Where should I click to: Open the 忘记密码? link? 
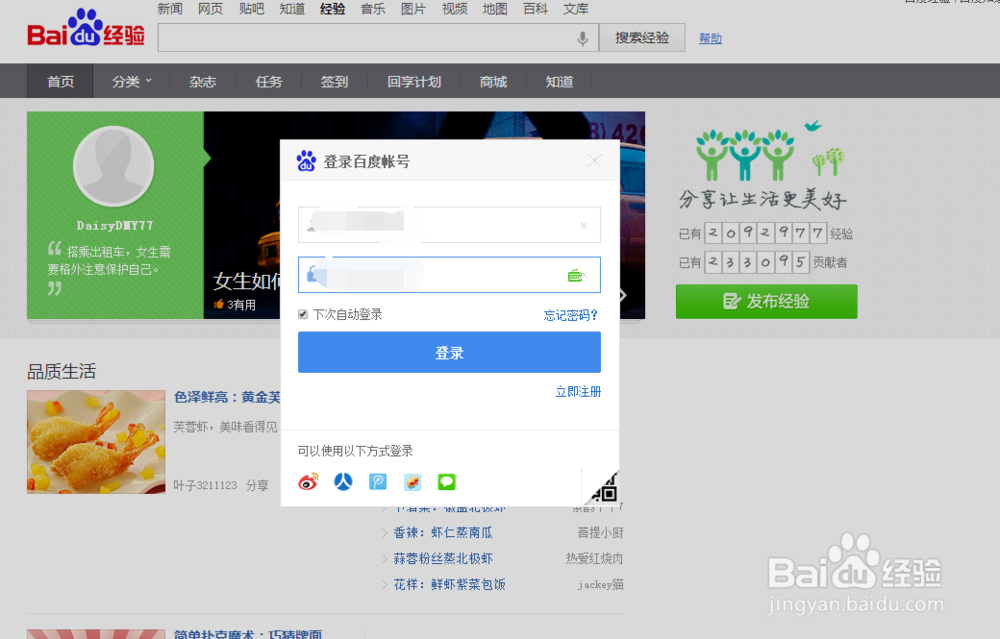pyautogui.click(x=571, y=315)
